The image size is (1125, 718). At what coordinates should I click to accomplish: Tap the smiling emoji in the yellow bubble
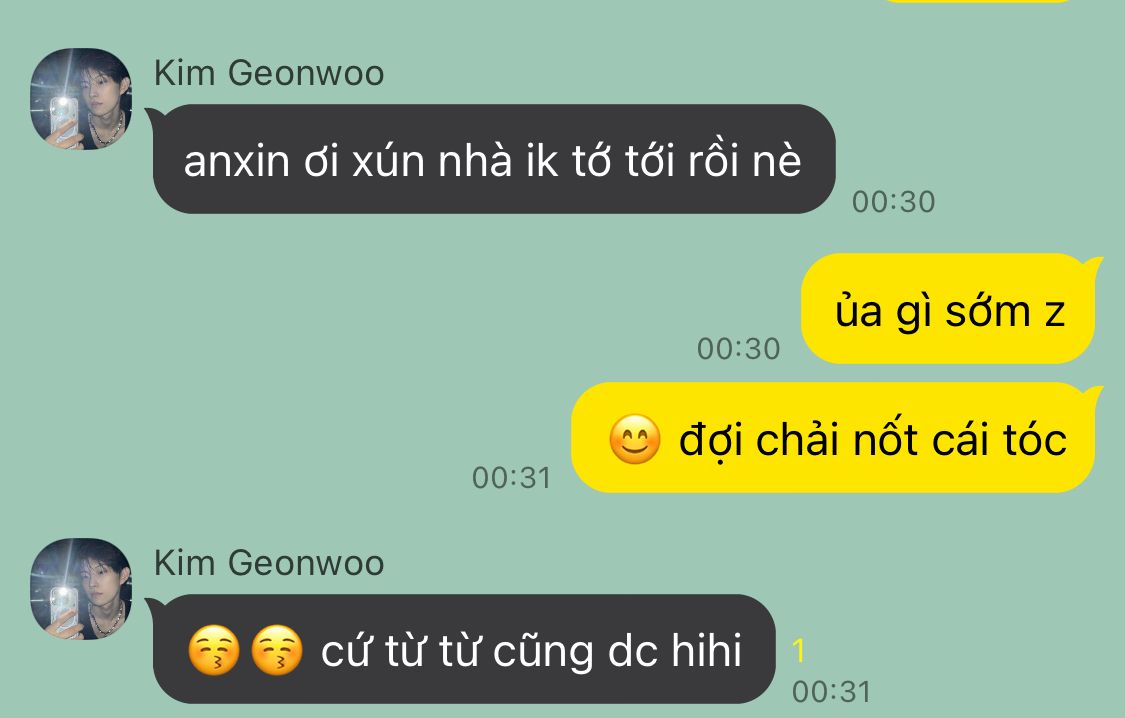634,439
